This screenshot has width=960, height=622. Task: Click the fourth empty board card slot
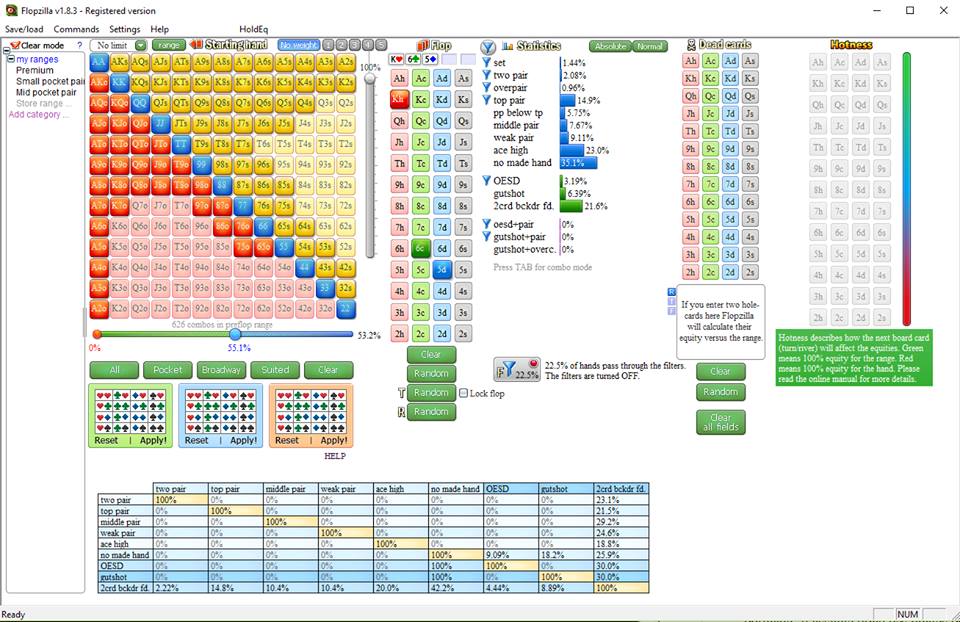pyautogui.click(x=449, y=59)
